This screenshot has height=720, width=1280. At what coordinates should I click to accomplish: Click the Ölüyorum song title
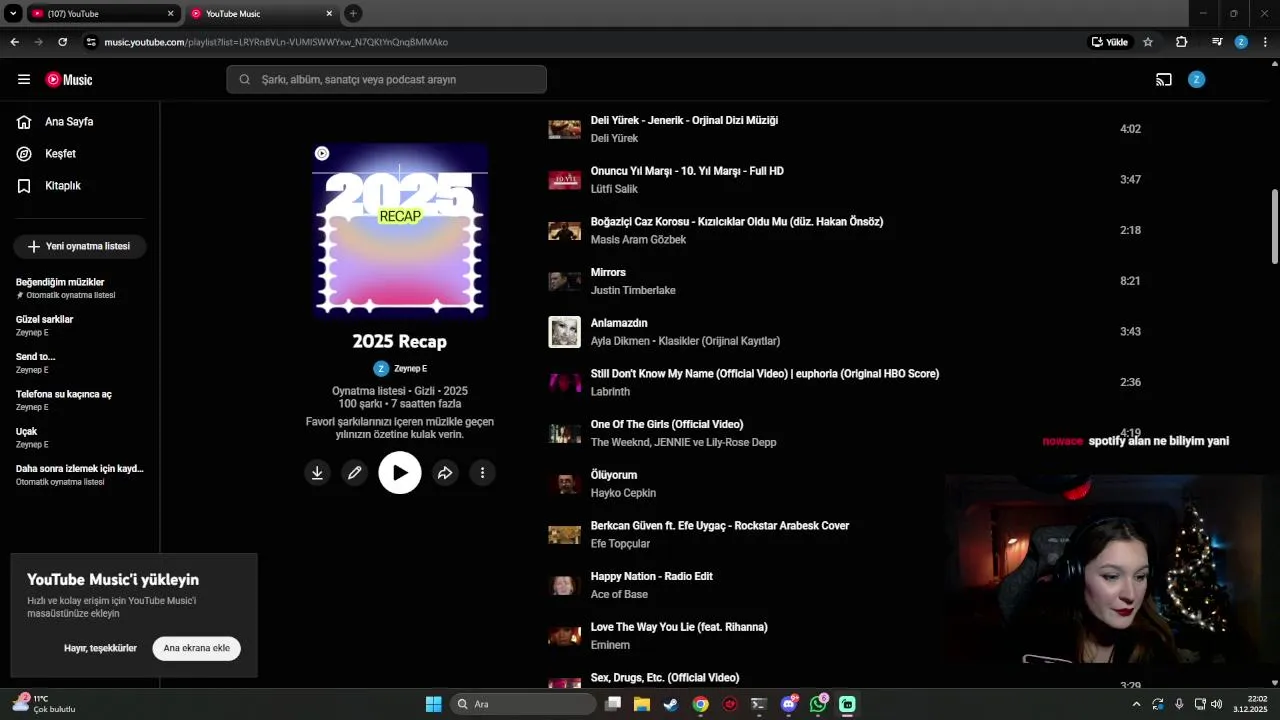click(x=614, y=475)
